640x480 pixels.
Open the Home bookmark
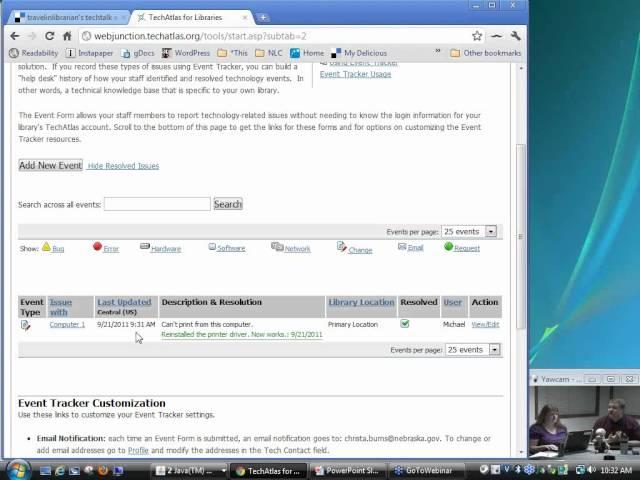pos(307,53)
